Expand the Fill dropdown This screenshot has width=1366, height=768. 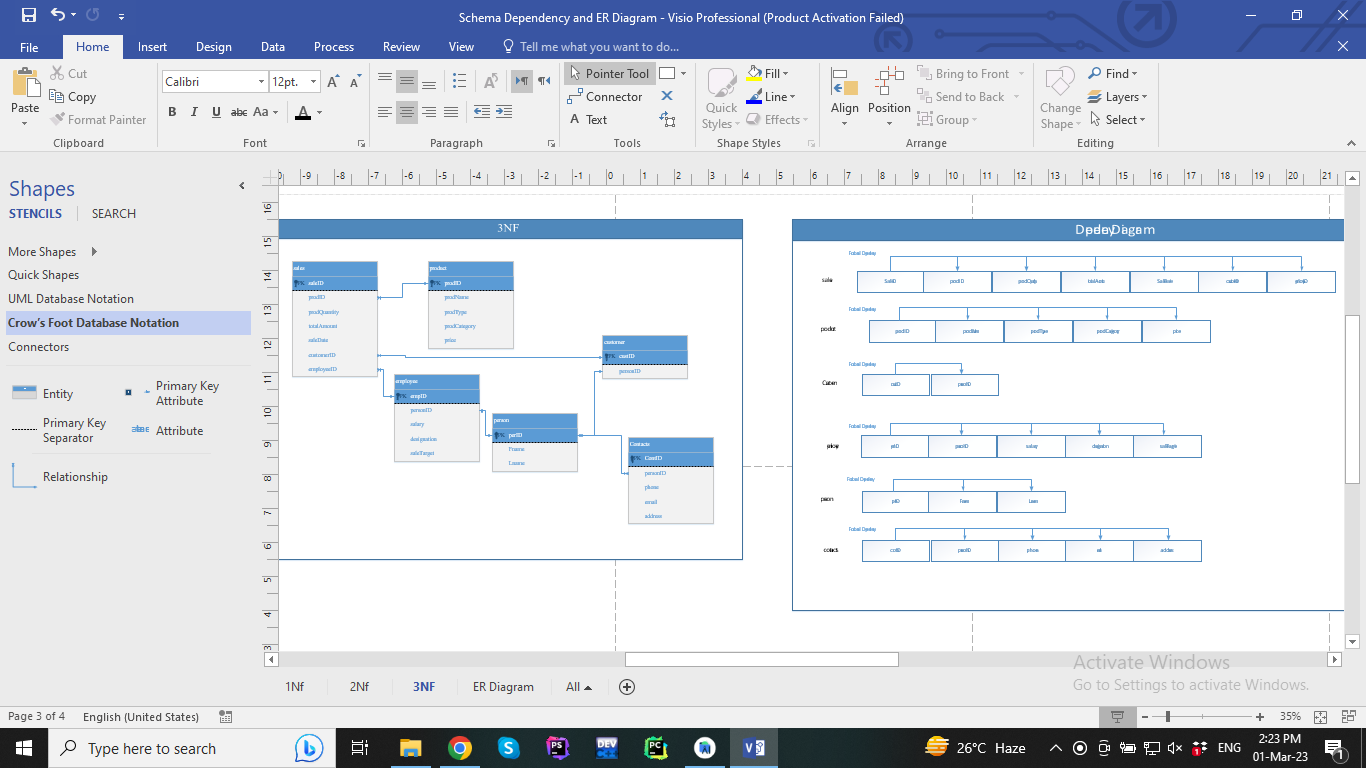point(786,74)
